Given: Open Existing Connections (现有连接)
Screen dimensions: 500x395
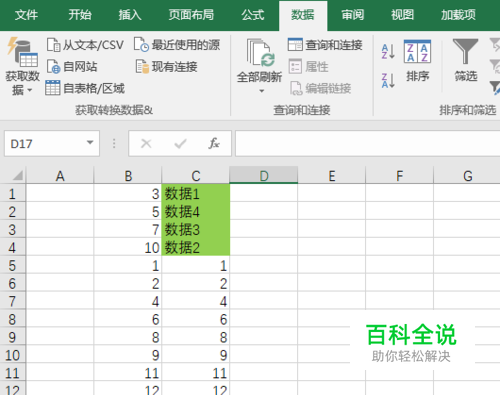Looking at the screenshot, I should pos(167,67).
